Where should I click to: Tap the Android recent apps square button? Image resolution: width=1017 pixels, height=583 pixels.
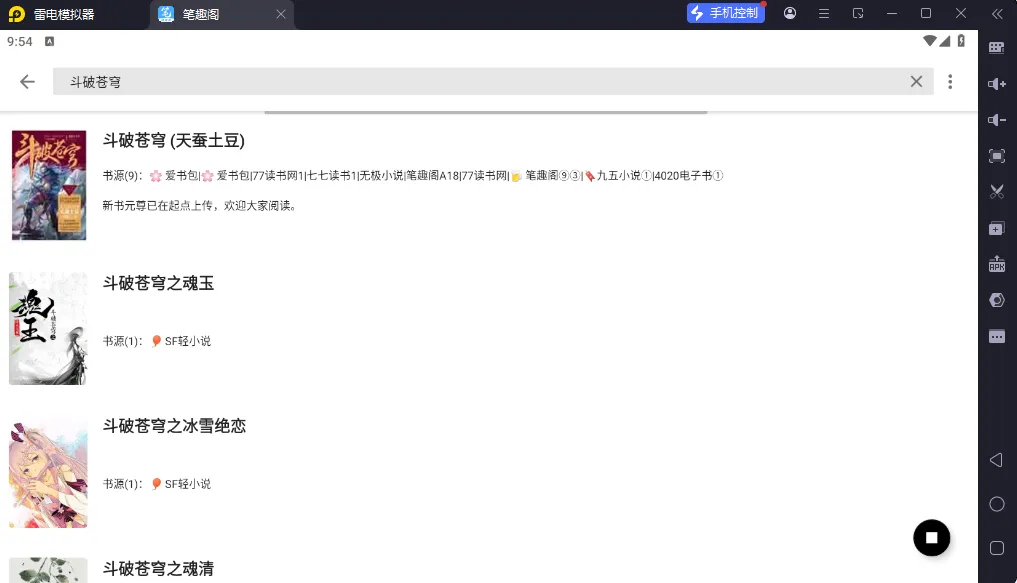tap(997, 548)
